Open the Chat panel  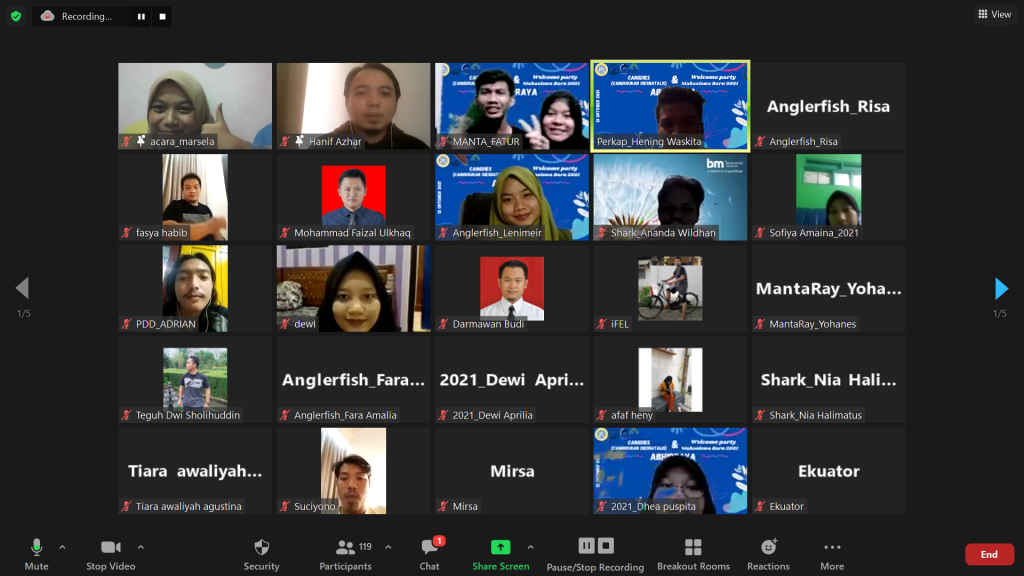[429, 548]
